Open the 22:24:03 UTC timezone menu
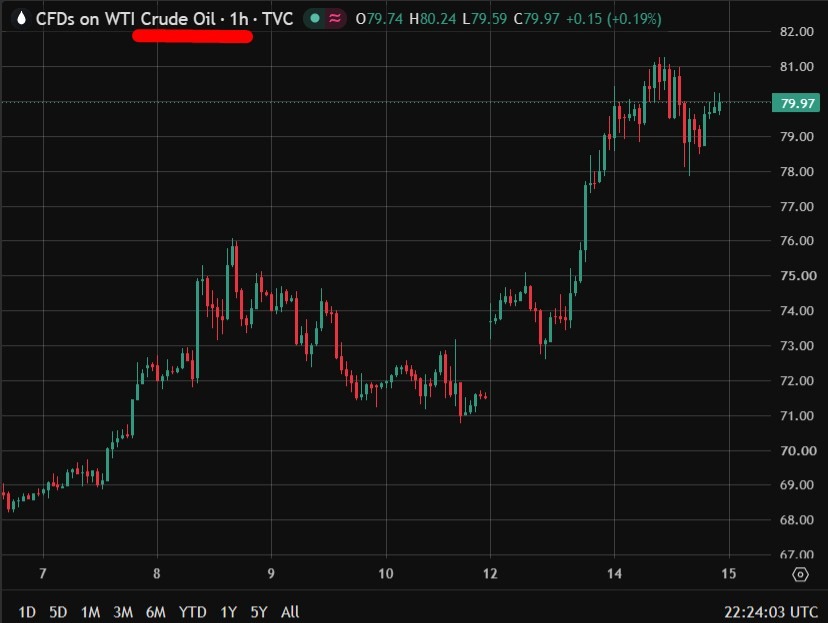Image resolution: width=828 pixels, height=623 pixels. coord(770,612)
